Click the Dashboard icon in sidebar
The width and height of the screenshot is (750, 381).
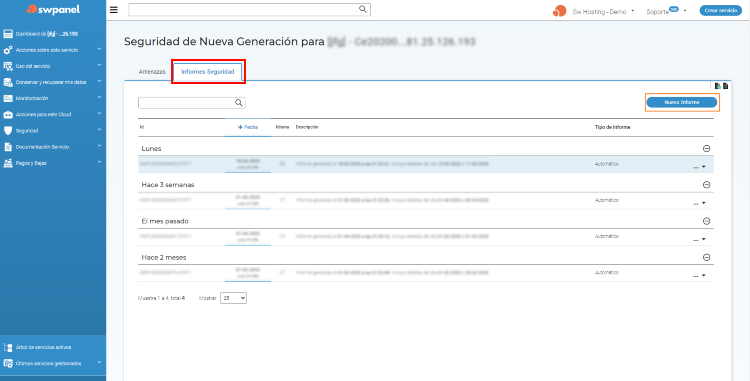[x=8, y=34]
